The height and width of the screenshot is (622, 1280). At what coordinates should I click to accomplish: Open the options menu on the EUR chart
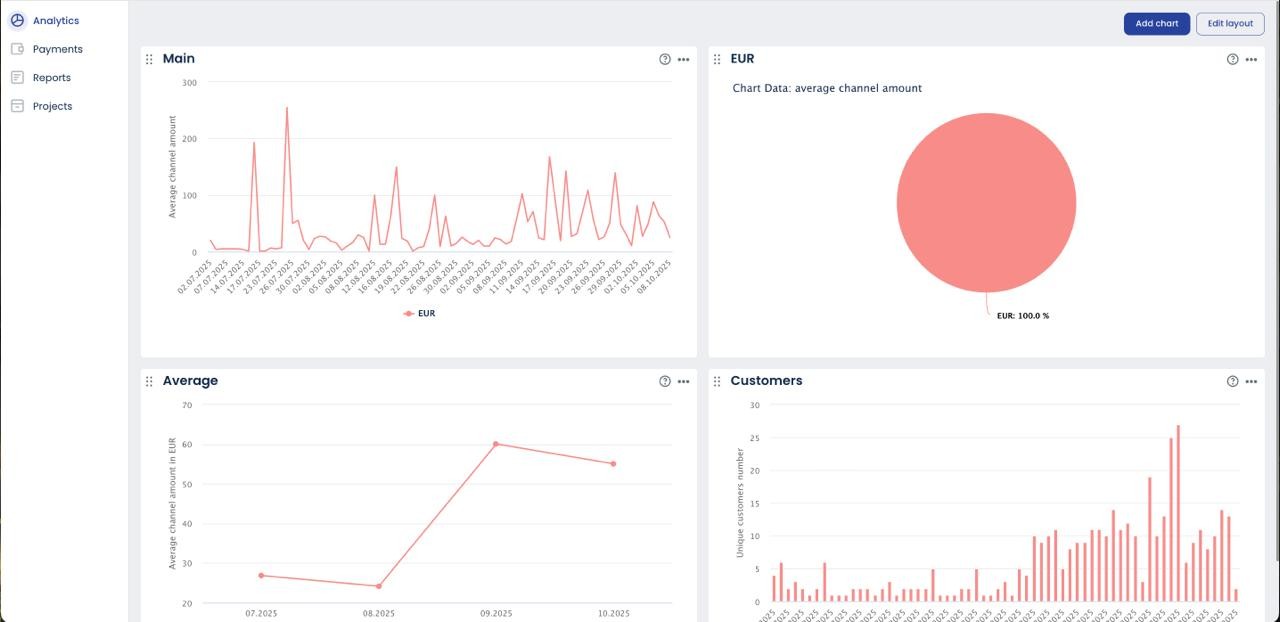1251,59
